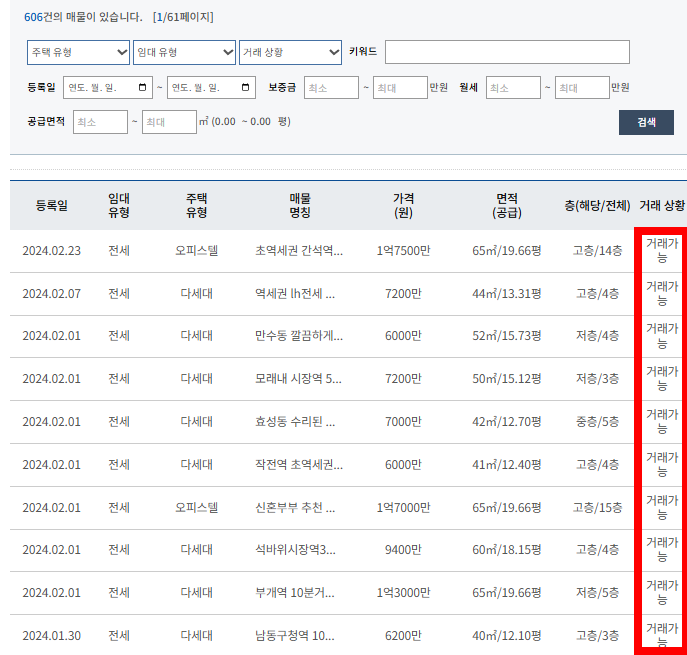Open the 임대 유형 dropdown
687x655 pixels.
coord(184,53)
